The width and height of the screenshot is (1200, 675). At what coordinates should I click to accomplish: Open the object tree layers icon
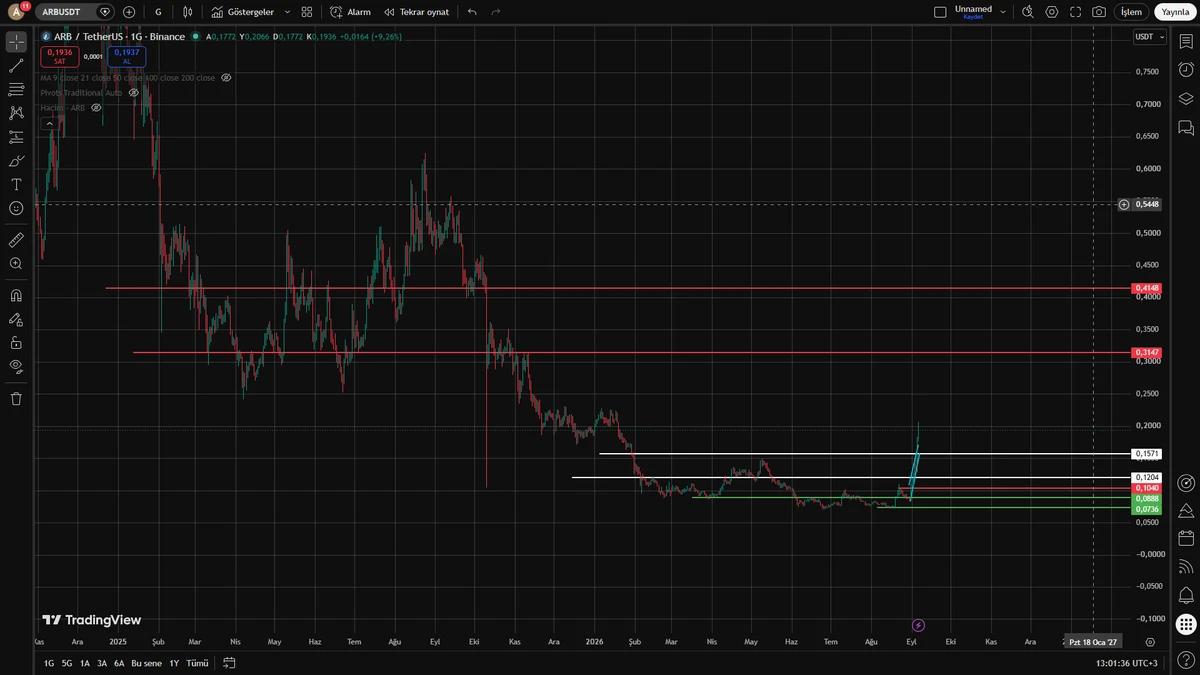point(1186,99)
